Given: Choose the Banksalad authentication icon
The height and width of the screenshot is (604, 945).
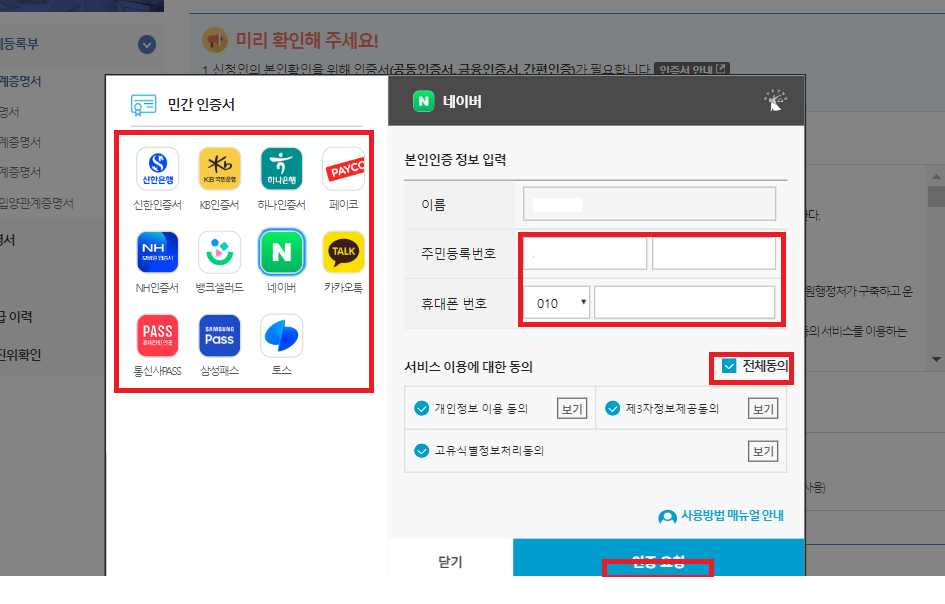Looking at the screenshot, I should 219,252.
